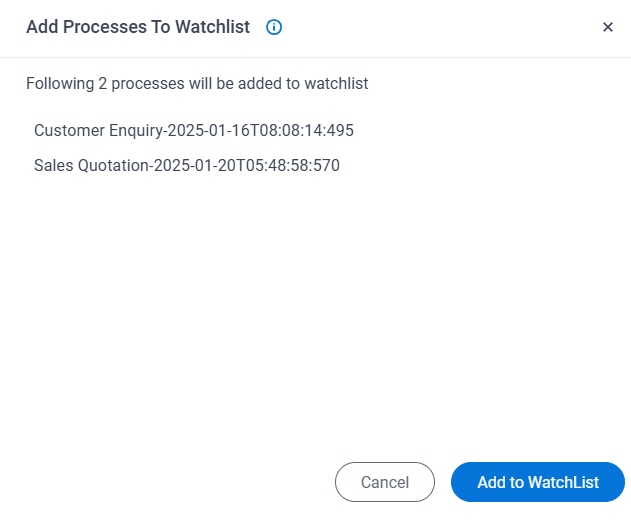
Task: Confirm adding both processes to the watchlist
Action: (x=538, y=482)
